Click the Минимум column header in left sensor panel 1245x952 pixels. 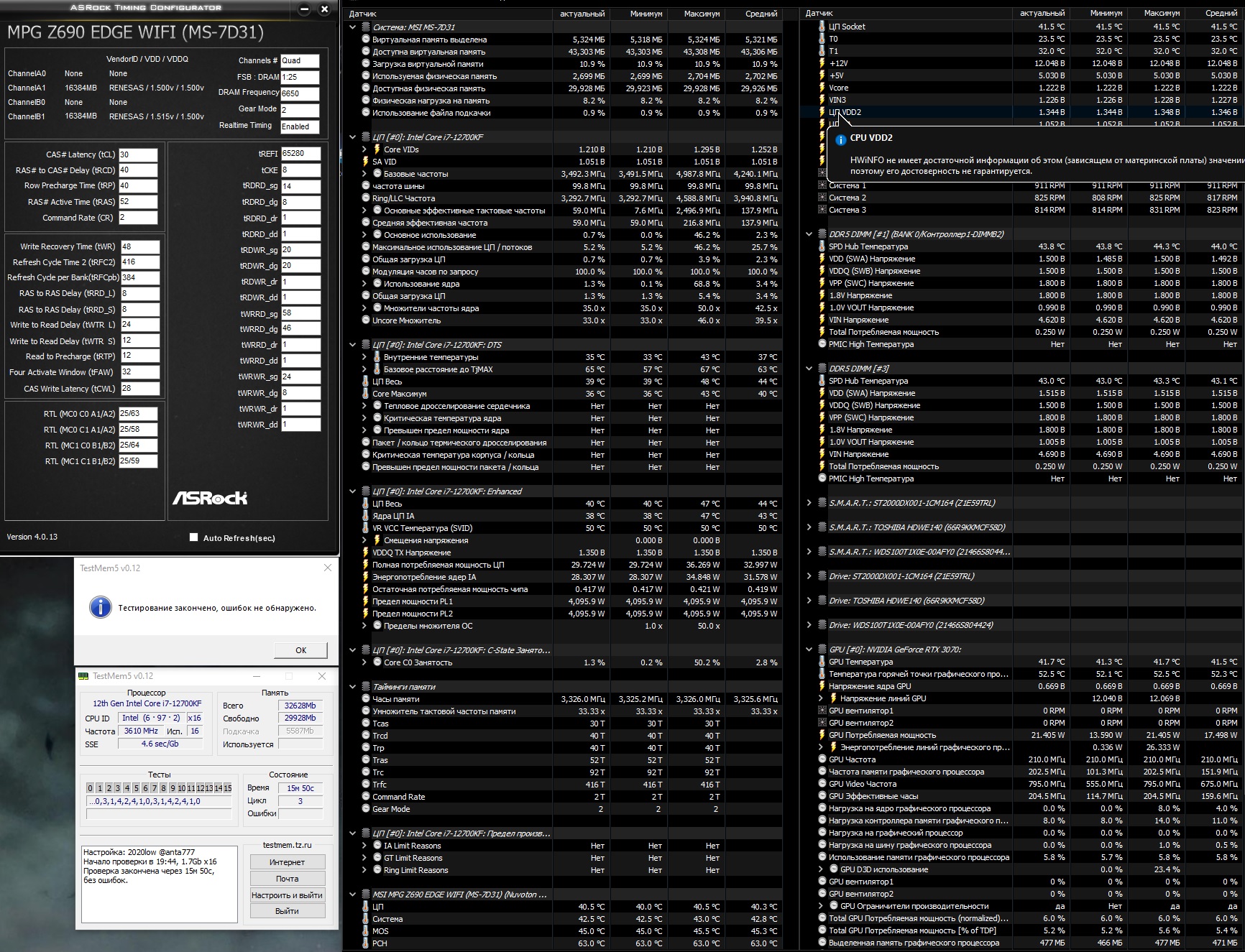[x=638, y=14]
